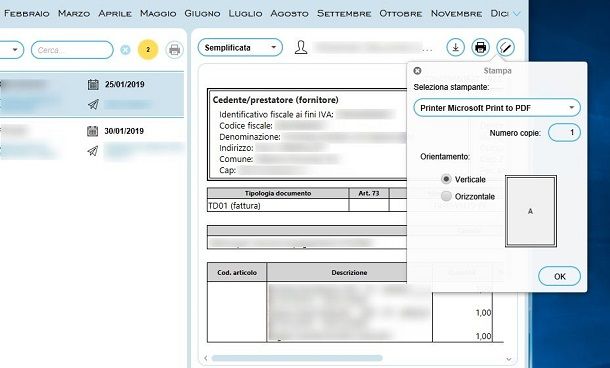Open the Semplificata view dropdown

coord(240,47)
